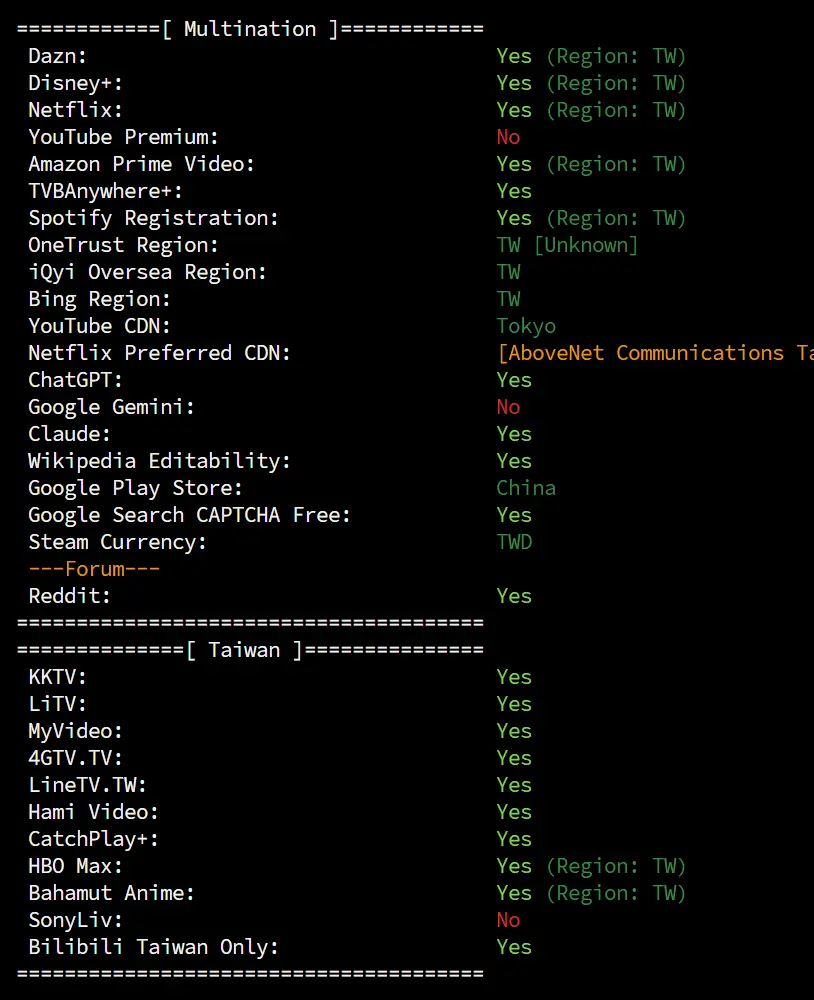This screenshot has width=814, height=1000.
Task: Click OneTrust Region TW [Unknown] value
Action: (567, 246)
